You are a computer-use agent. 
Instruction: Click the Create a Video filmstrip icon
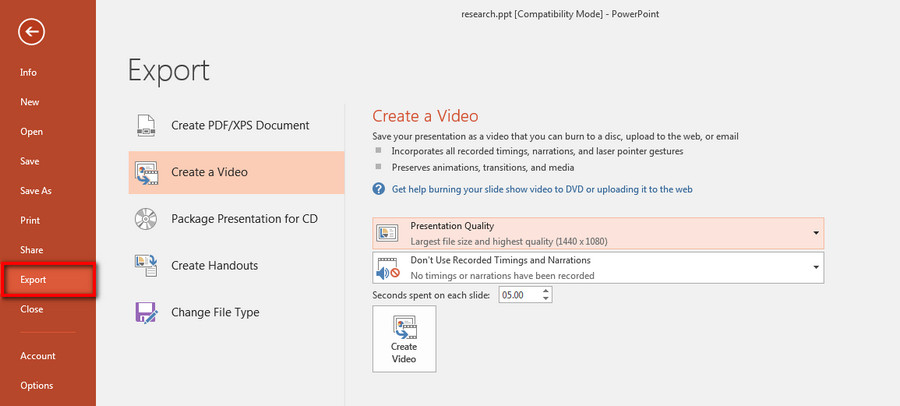pyautogui.click(x=145, y=172)
